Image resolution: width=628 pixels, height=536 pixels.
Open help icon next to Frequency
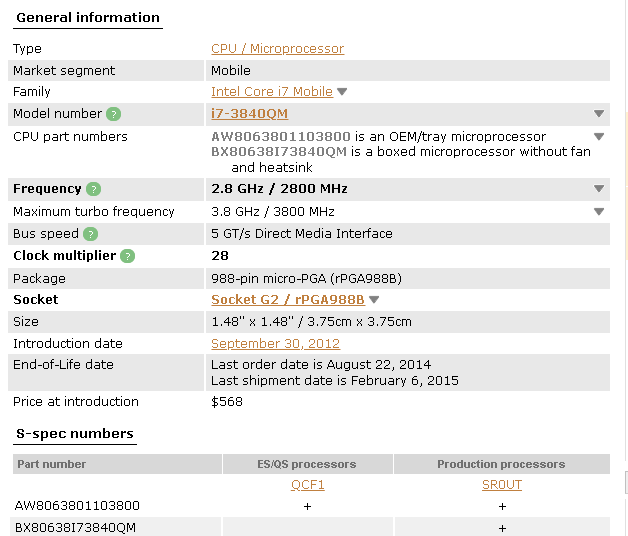[x=93, y=189]
